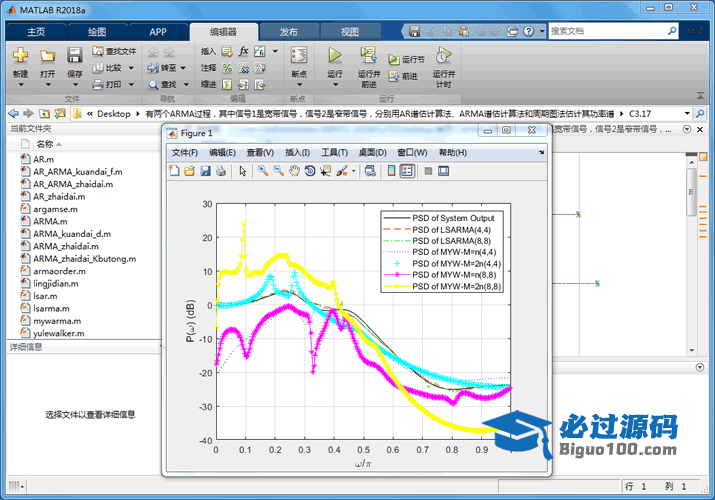
Task: Click the green Run (运行) button
Action: [335, 57]
